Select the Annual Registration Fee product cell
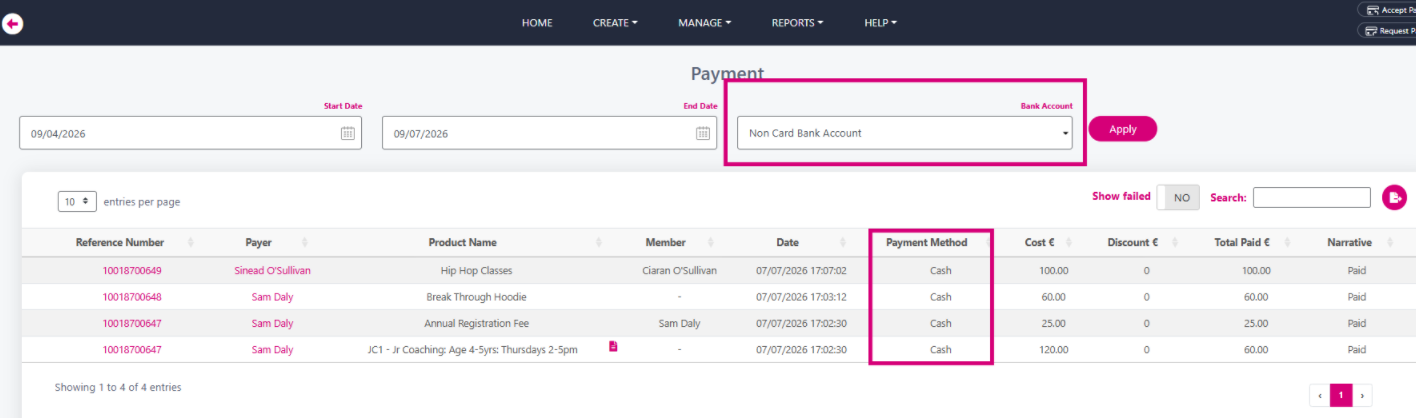The image size is (1416, 418). pos(476,323)
